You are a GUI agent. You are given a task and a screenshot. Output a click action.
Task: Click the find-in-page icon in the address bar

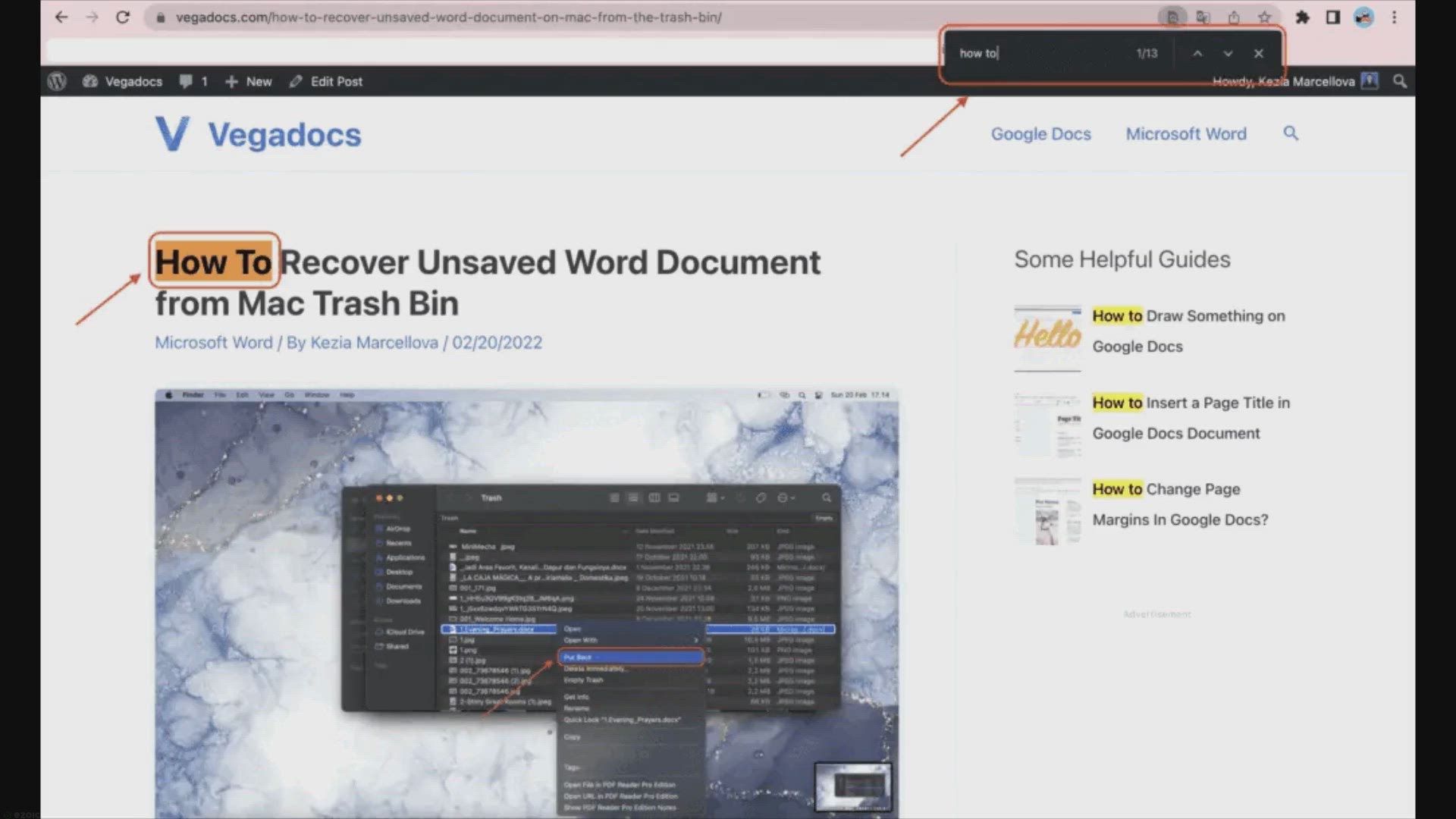coord(1172,17)
